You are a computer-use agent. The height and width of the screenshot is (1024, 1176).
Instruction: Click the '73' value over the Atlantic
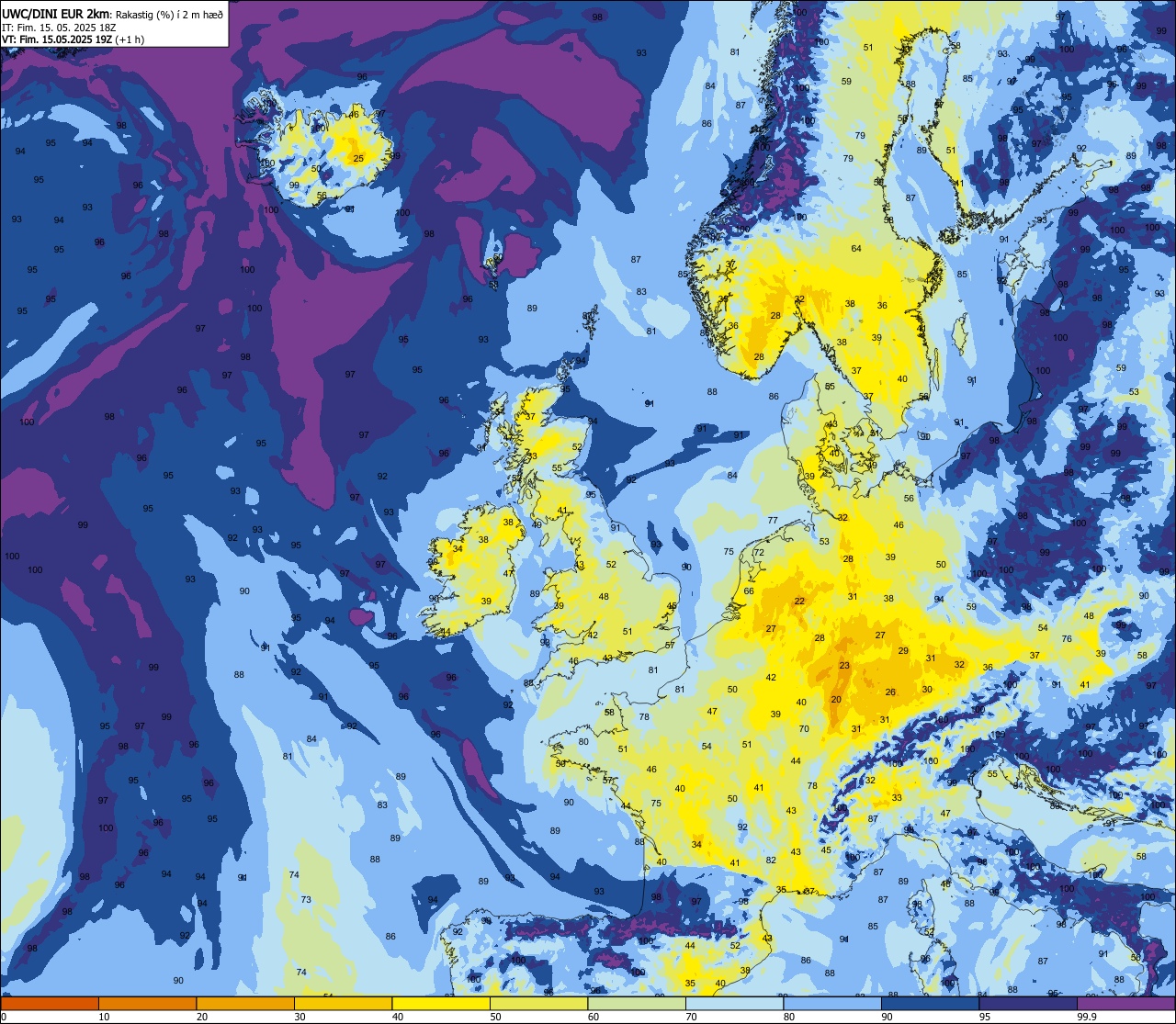click(x=307, y=900)
